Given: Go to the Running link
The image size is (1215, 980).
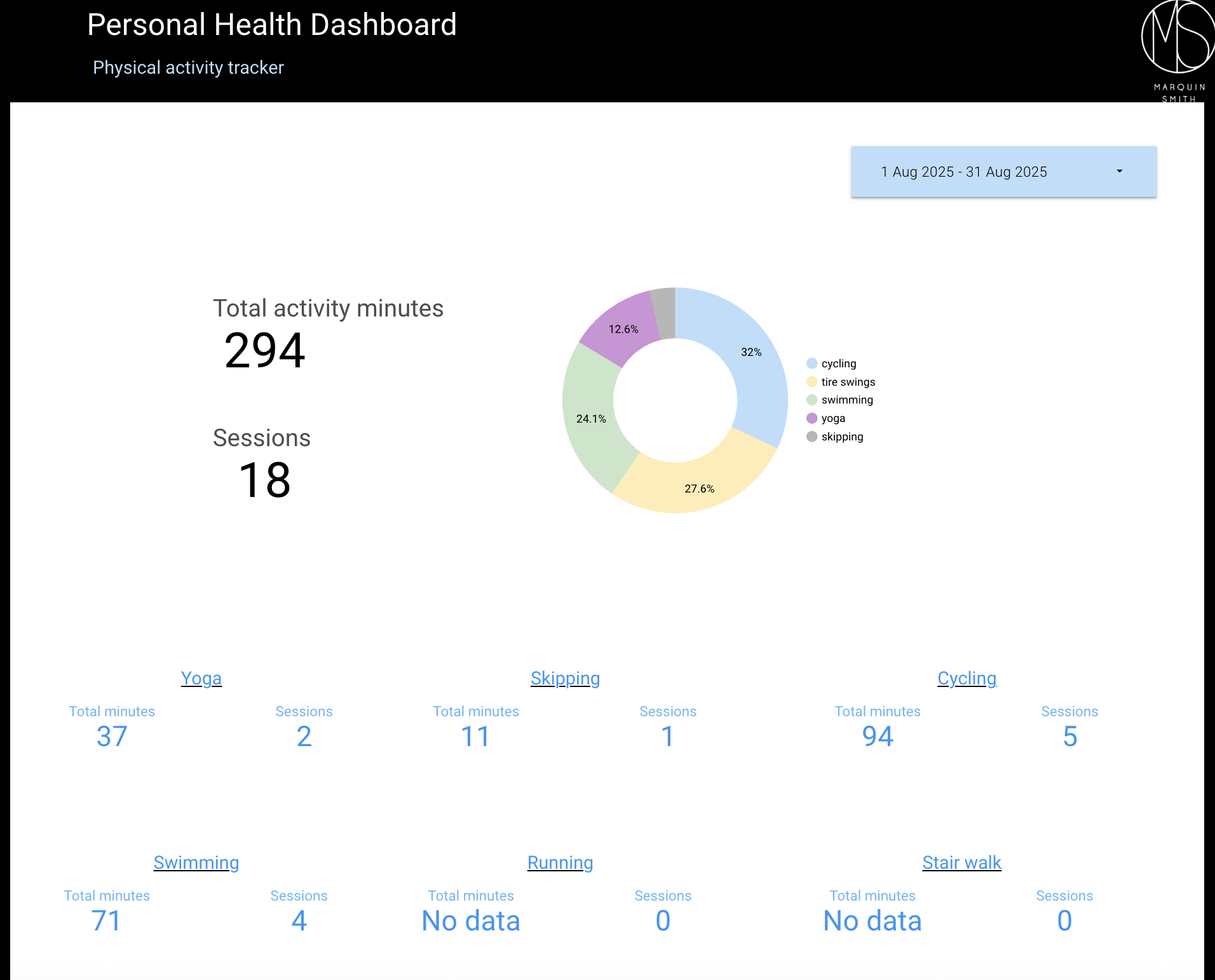Looking at the screenshot, I should pos(560,863).
